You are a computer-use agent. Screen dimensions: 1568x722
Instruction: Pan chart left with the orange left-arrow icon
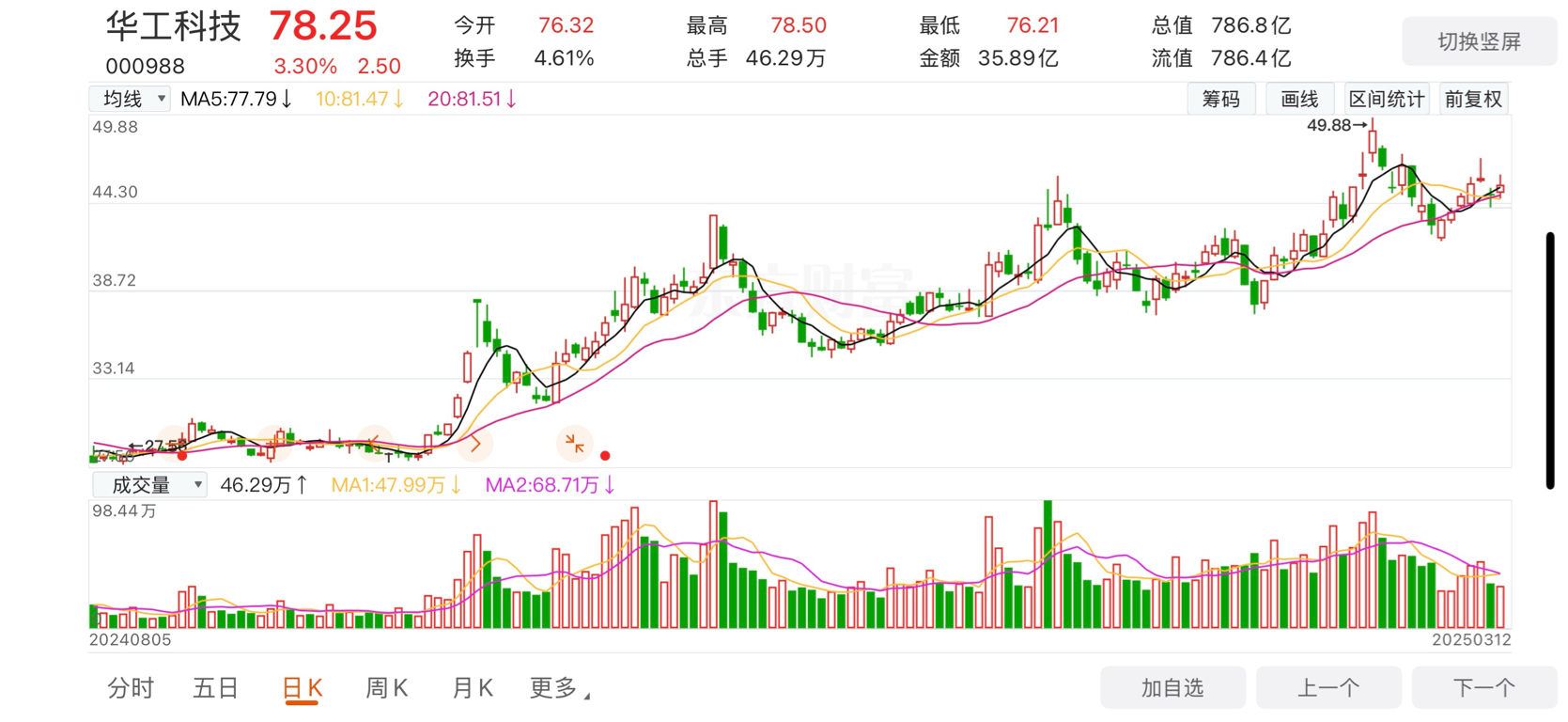coord(375,443)
